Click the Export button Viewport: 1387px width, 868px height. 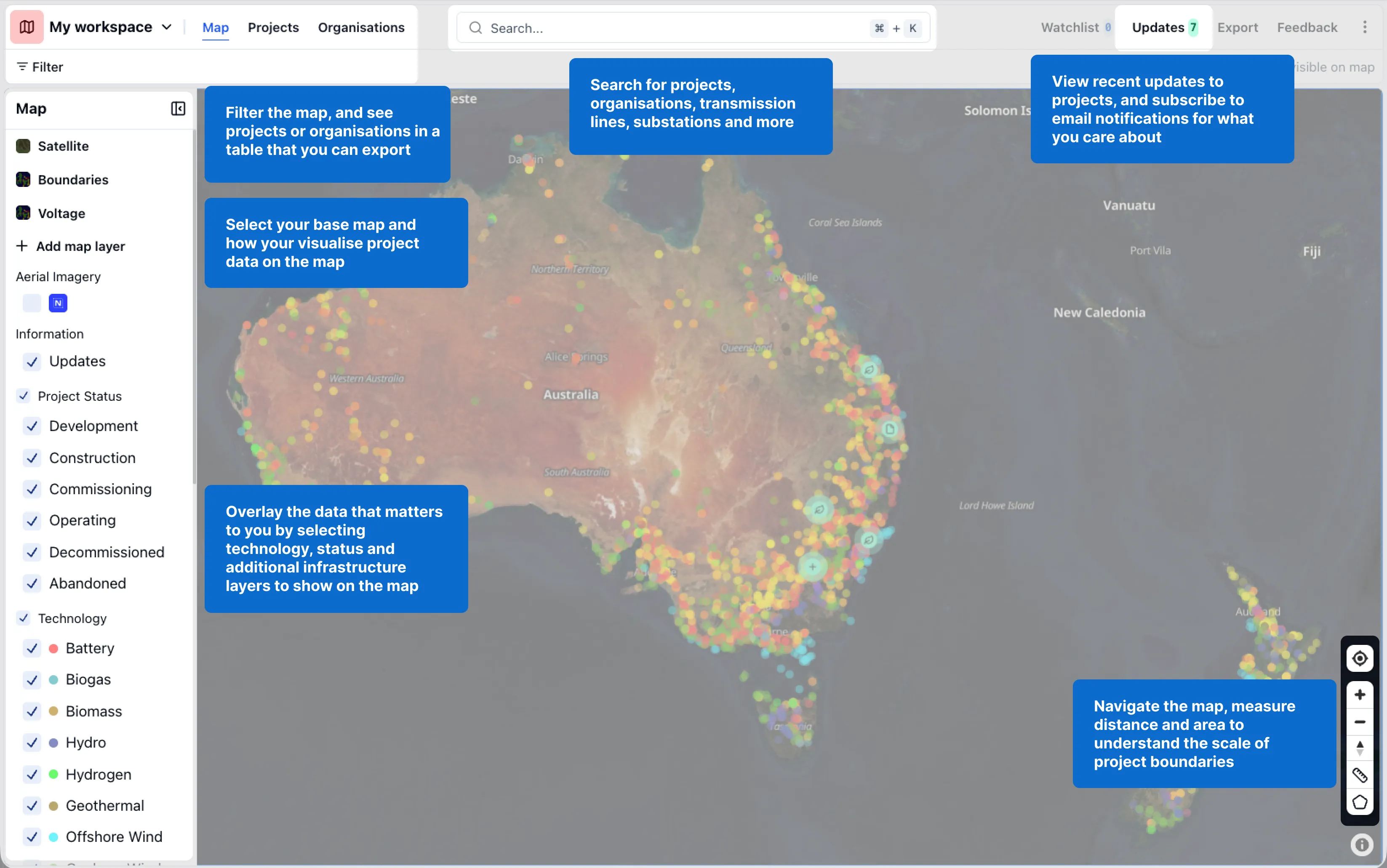(x=1237, y=27)
